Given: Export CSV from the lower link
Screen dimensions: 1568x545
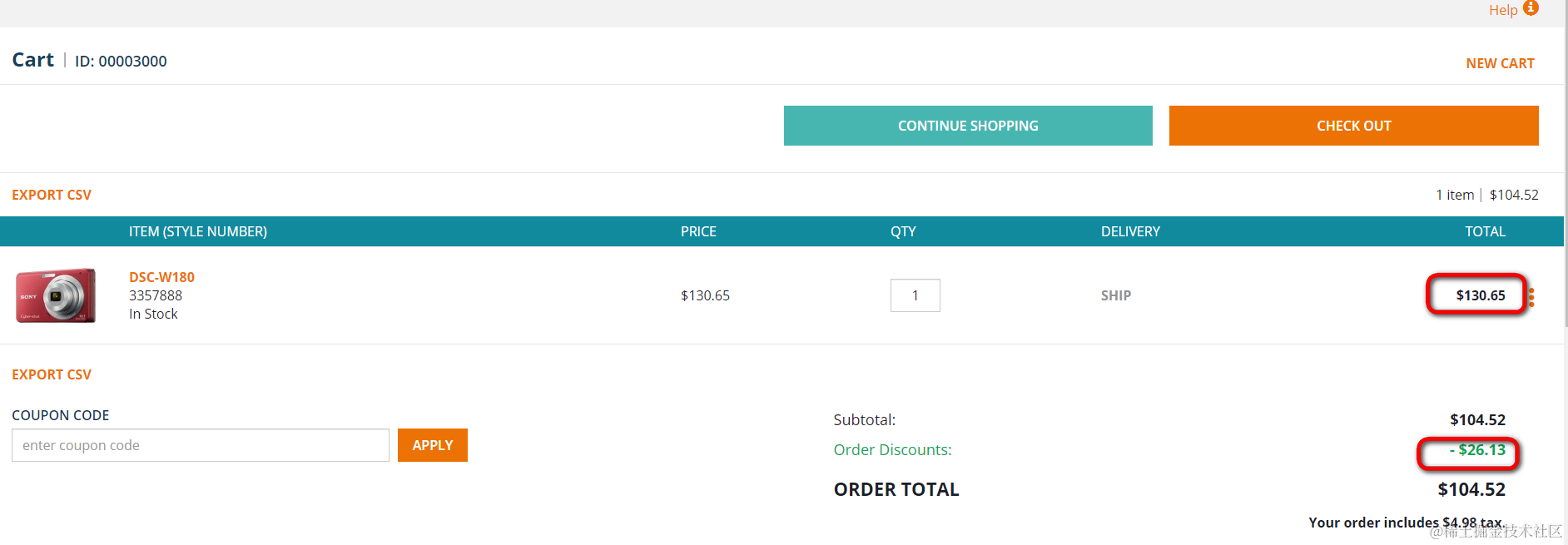Looking at the screenshot, I should point(52,374).
